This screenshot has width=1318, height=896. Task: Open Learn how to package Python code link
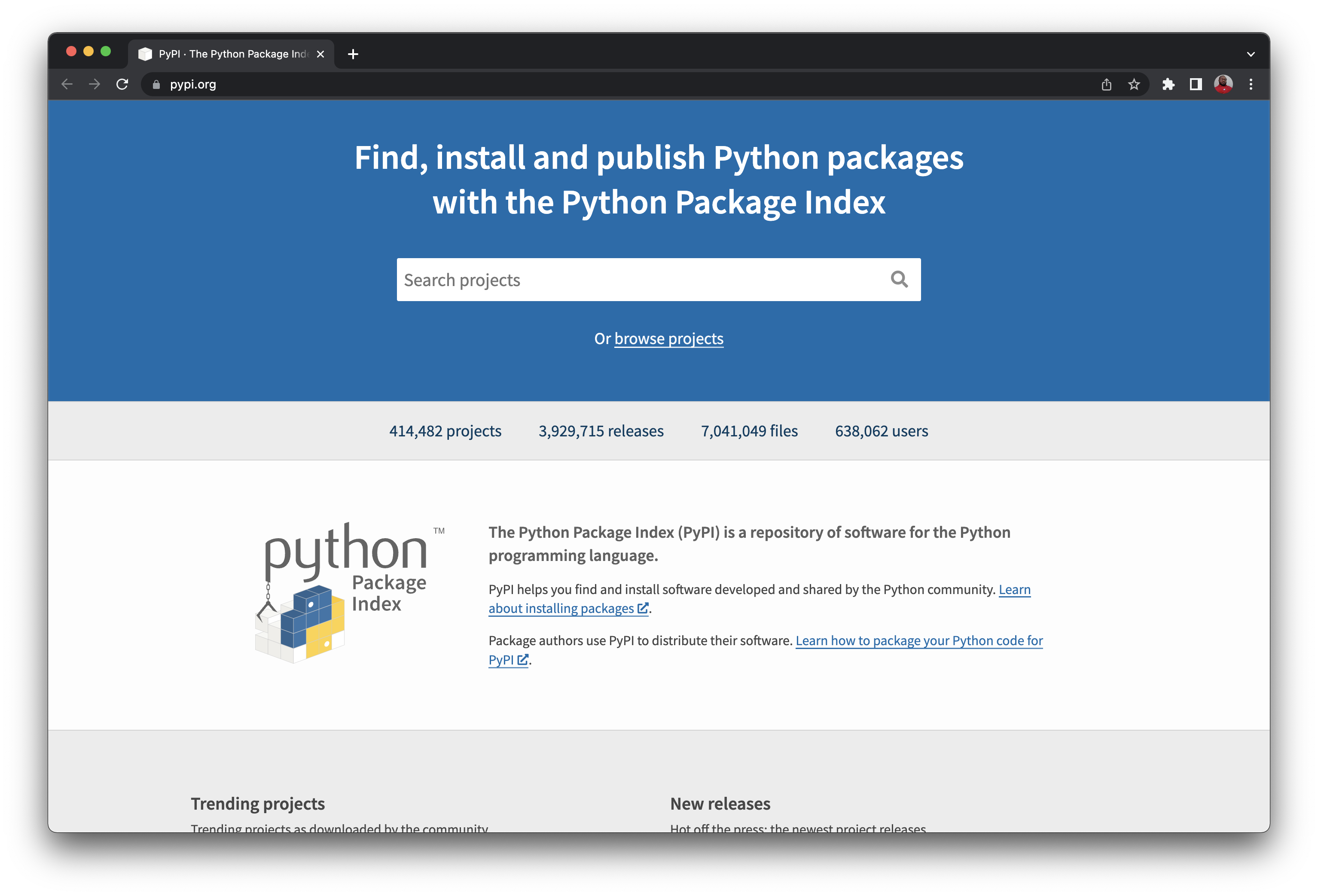click(919, 641)
